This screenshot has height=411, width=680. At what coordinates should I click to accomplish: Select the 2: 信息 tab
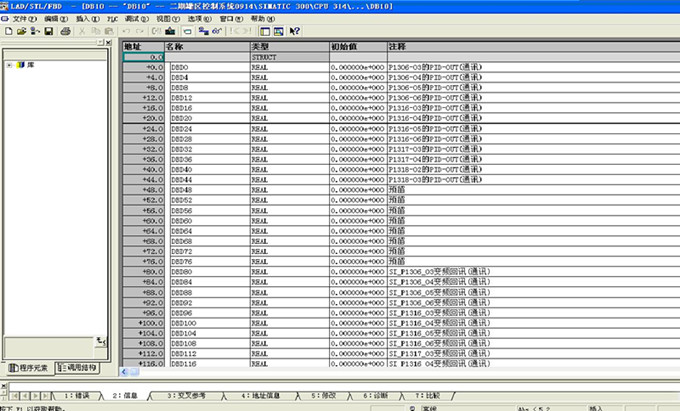(125, 396)
